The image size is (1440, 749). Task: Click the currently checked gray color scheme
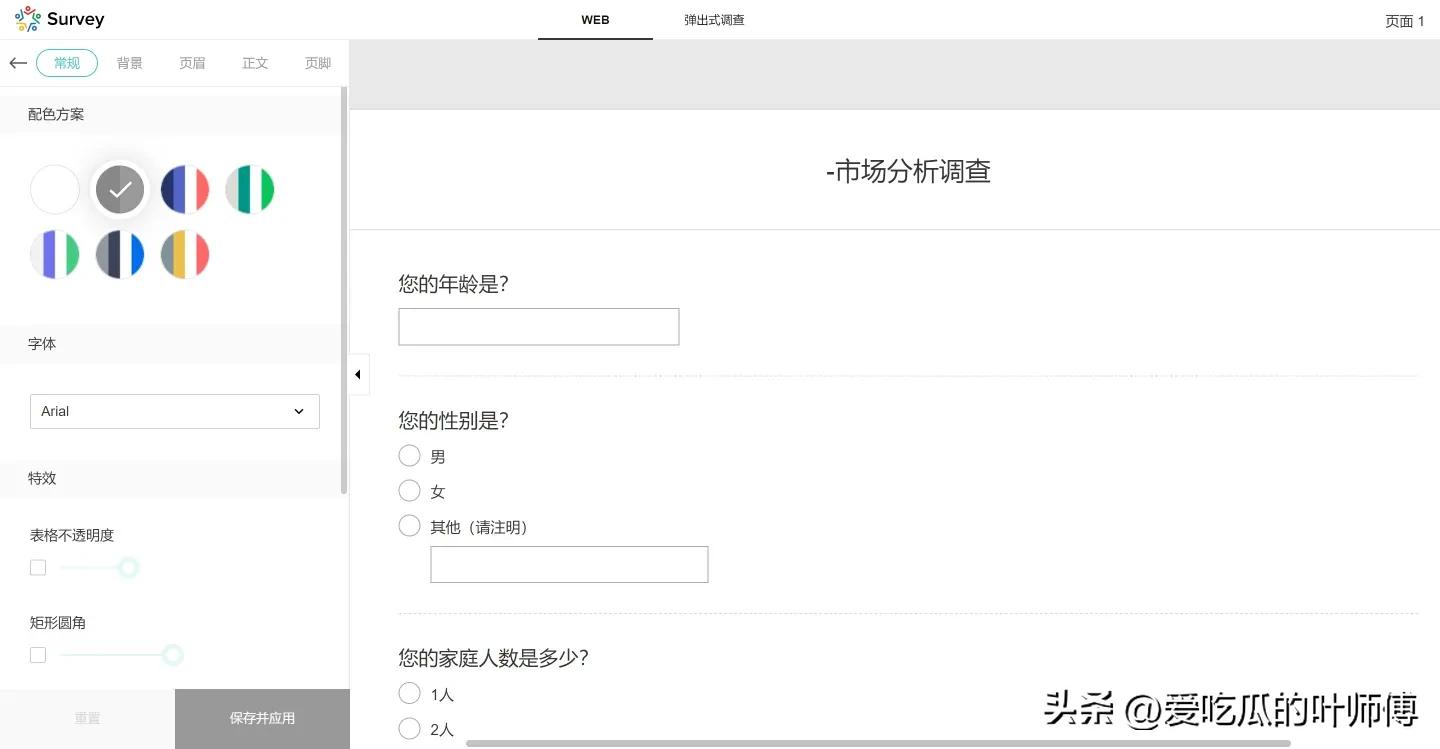(x=119, y=189)
